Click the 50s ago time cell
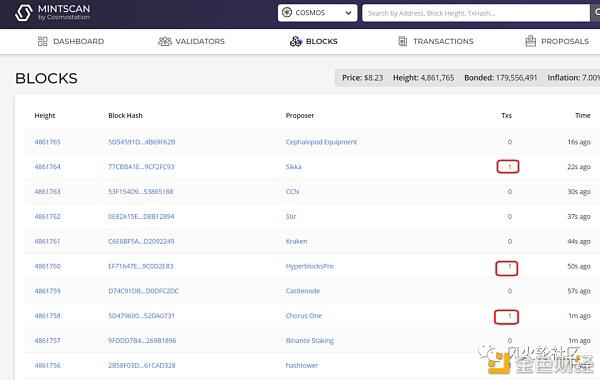 click(579, 266)
